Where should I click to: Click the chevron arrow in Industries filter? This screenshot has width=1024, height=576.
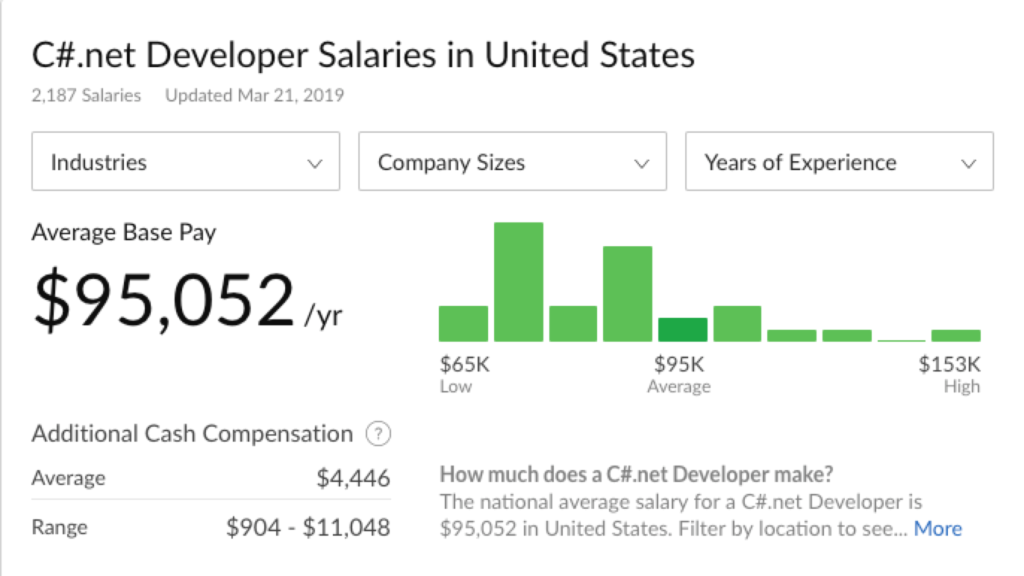(x=315, y=163)
